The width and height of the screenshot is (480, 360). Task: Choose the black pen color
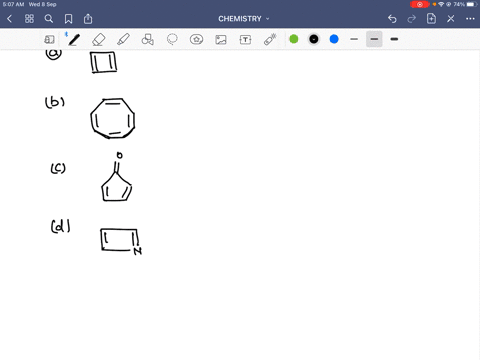(x=314, y=39)
